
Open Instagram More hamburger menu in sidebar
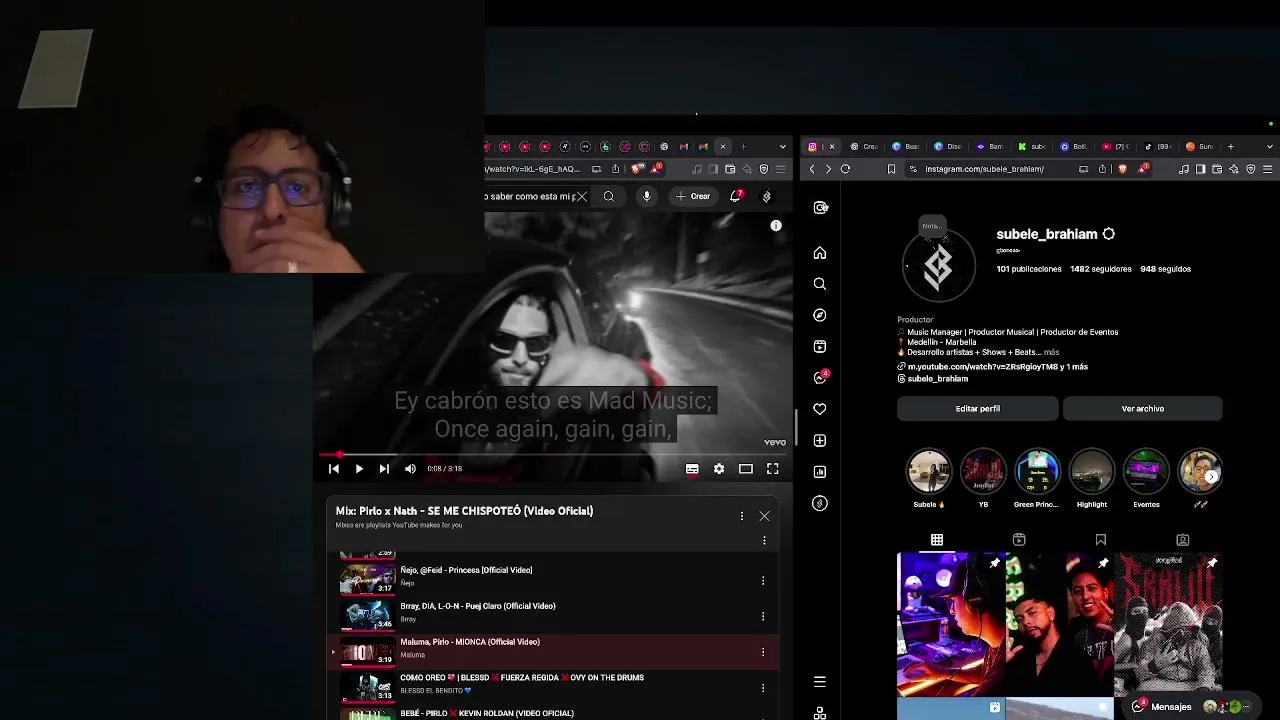[x=820, y=681]
